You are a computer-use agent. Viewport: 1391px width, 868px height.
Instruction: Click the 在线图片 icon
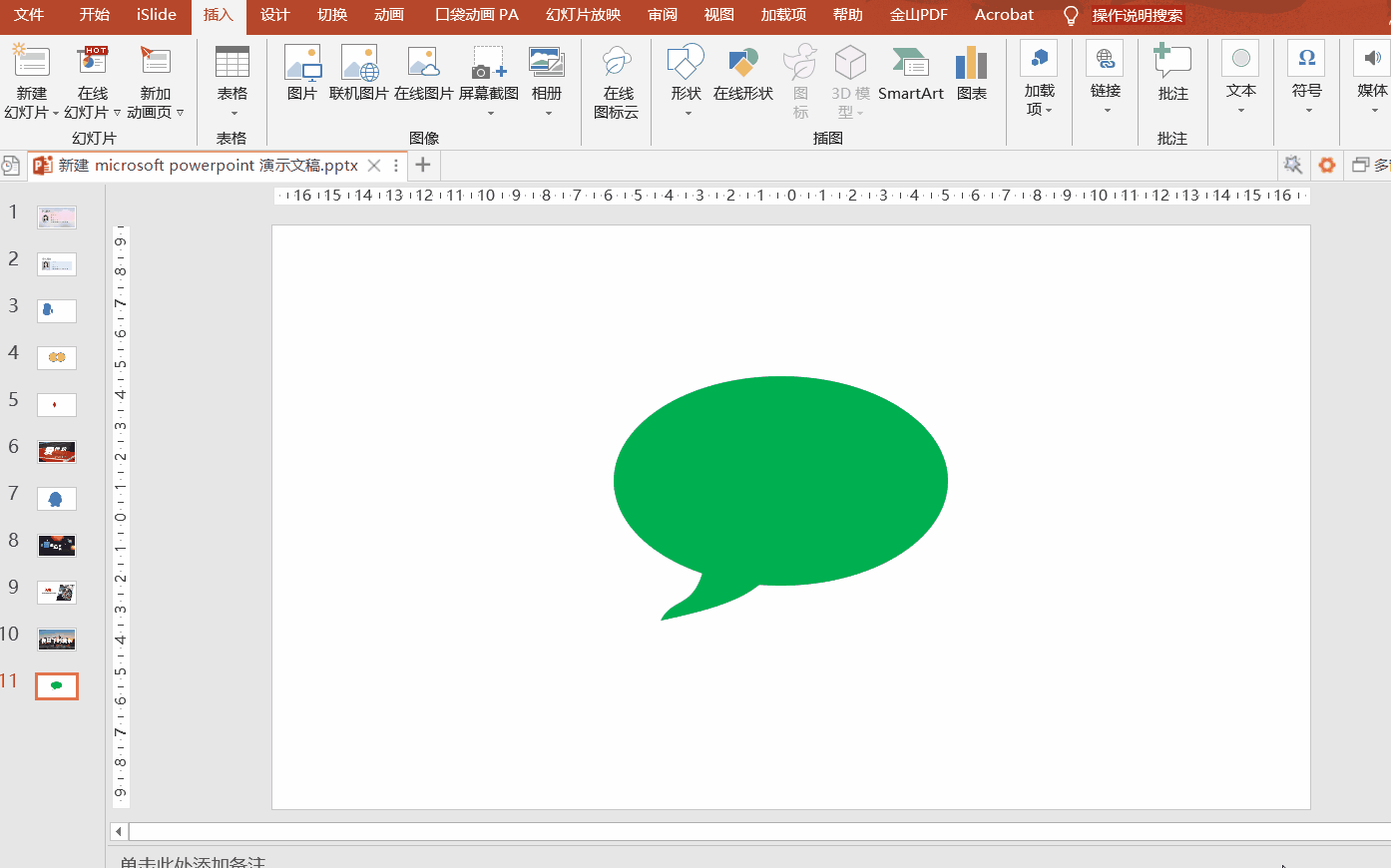424,63
